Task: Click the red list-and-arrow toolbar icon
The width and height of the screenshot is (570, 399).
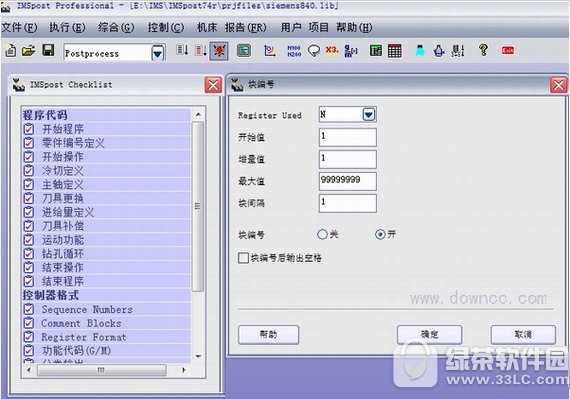Action: point(200,51)
